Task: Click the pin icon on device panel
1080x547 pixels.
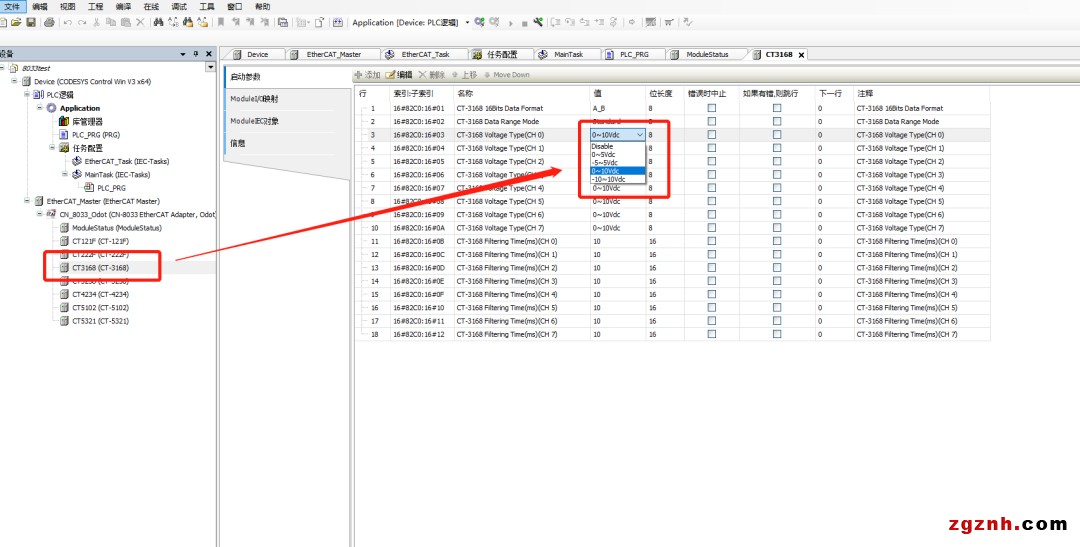Action: (x=195, y=54)
